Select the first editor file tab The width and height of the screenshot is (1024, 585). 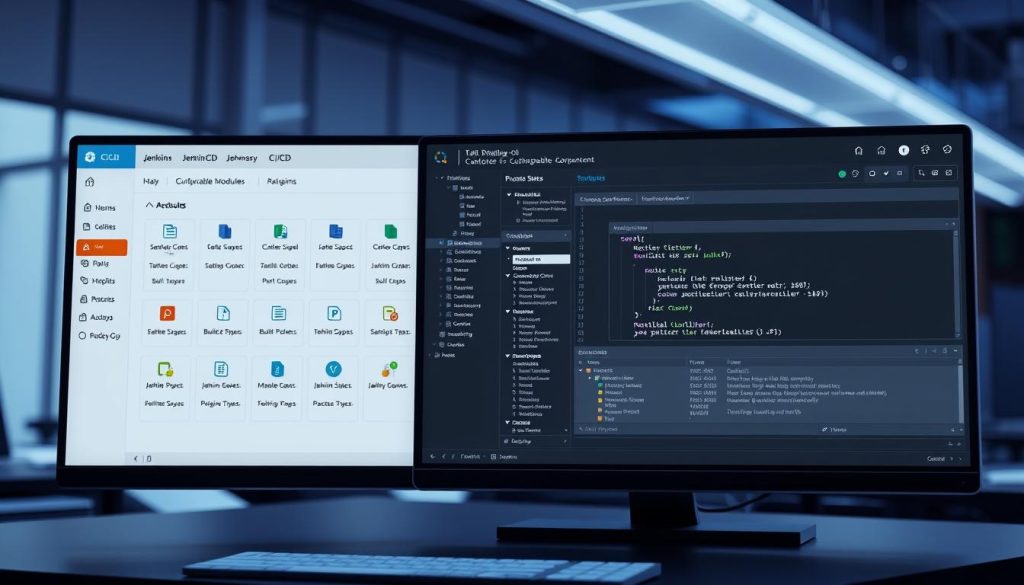(x=606, y=198)
